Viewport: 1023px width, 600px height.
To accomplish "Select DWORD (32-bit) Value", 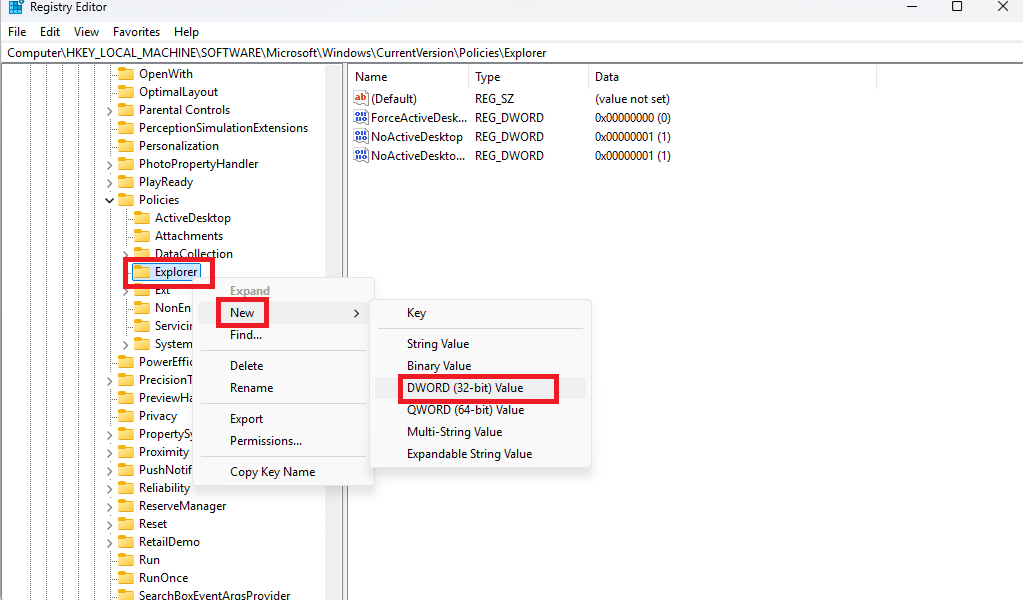I will pyautogui.click(x=480, y=388).
